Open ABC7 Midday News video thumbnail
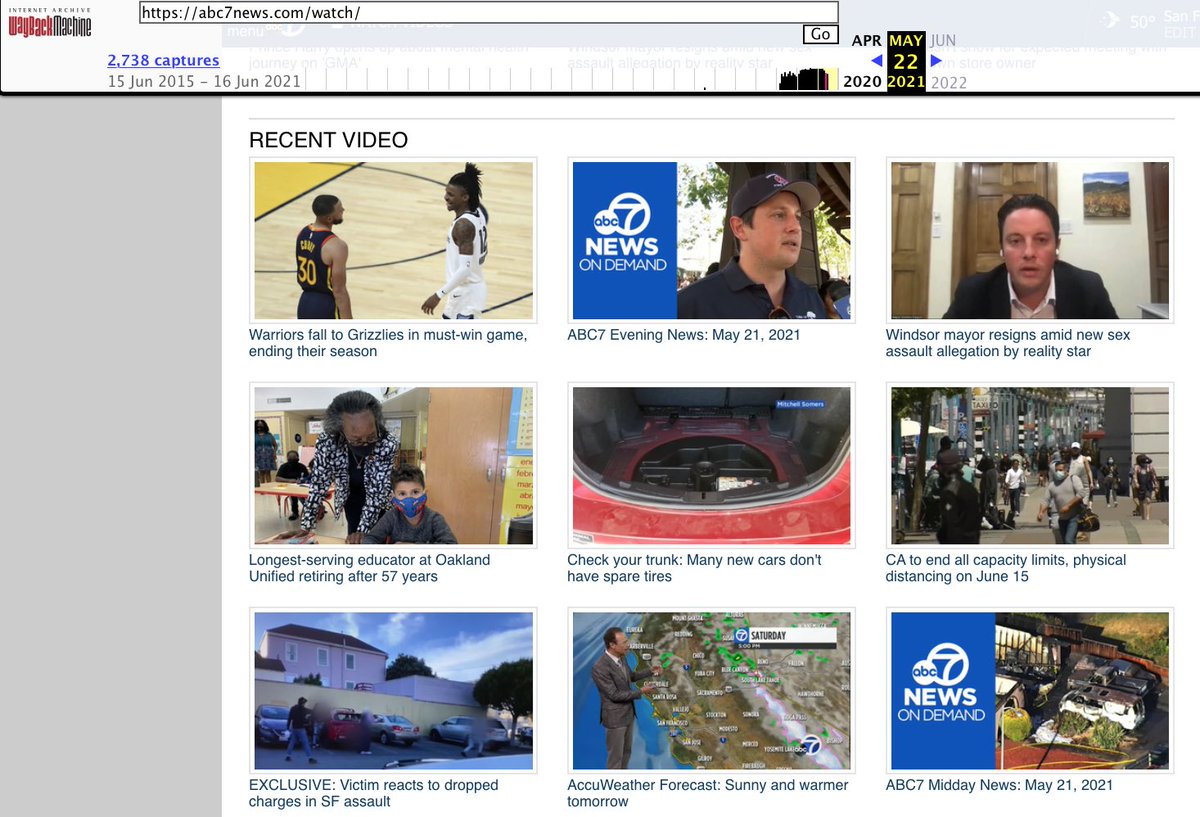Viewport: 1200px width, 817px height. click(1030, 690)
